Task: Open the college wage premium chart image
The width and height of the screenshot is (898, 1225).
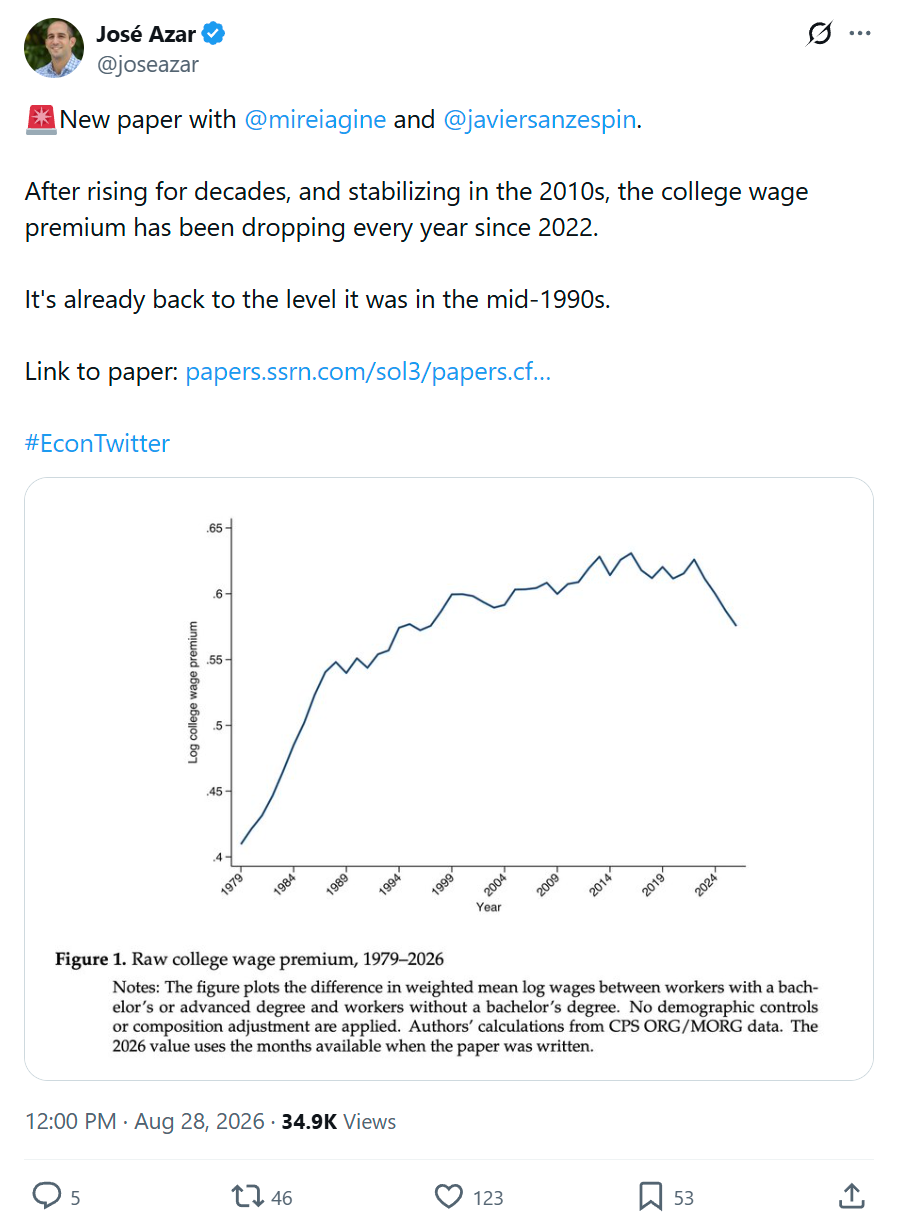Action: coord(449,779)
